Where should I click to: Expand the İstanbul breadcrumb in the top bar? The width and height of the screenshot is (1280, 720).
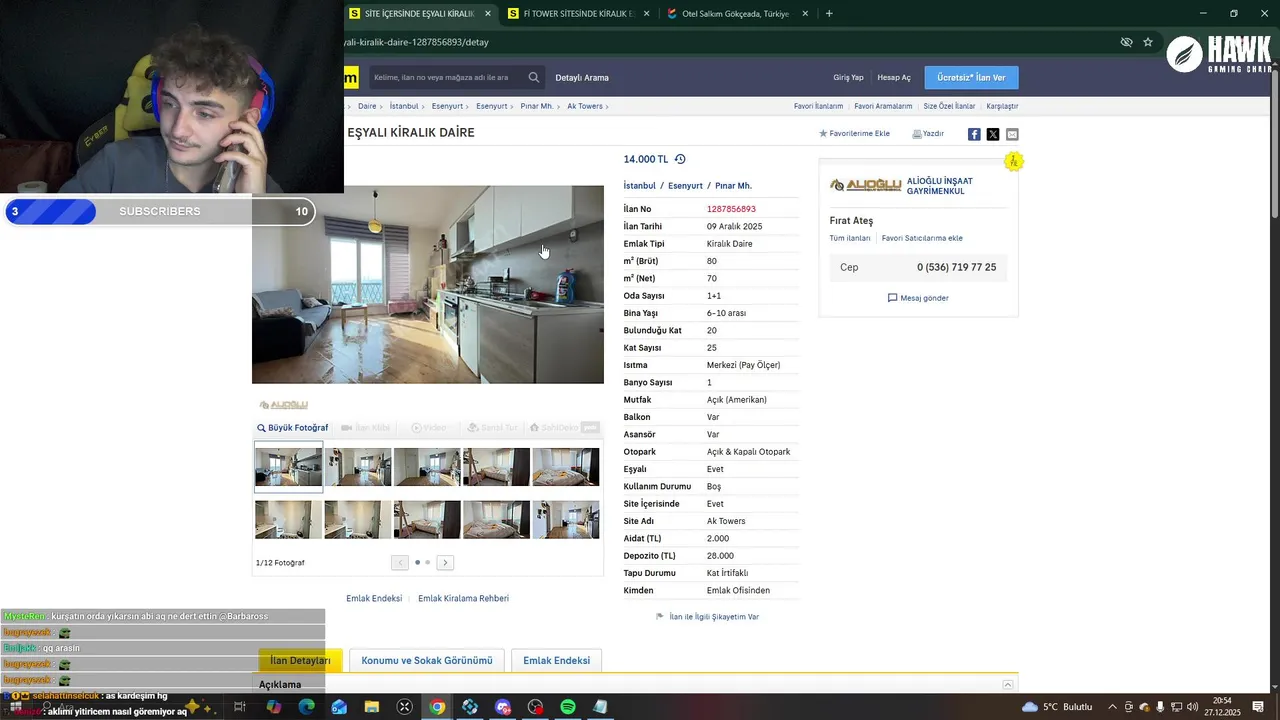coord(406,106)
